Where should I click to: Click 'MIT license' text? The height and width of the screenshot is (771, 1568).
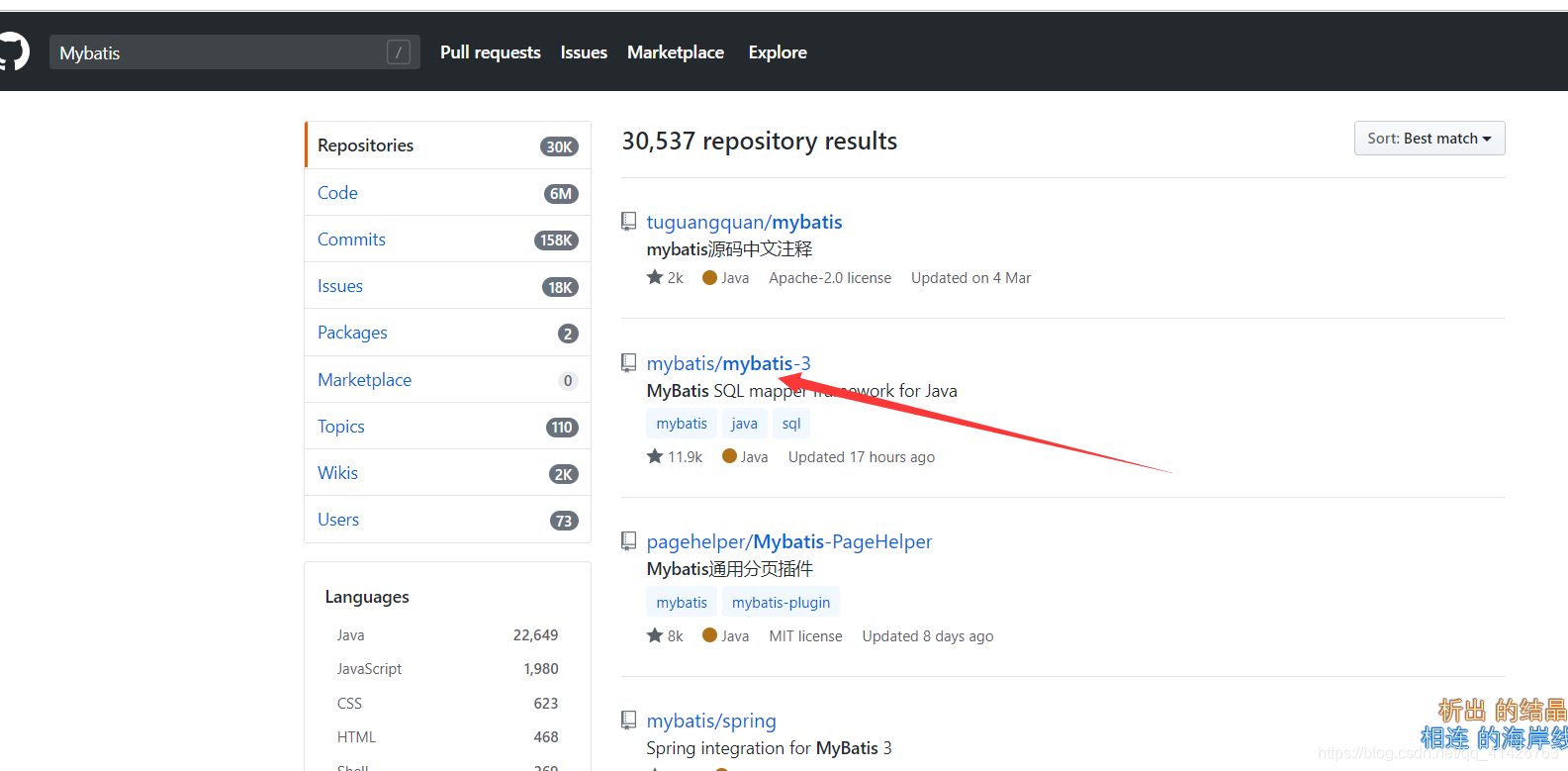point(806,636)
